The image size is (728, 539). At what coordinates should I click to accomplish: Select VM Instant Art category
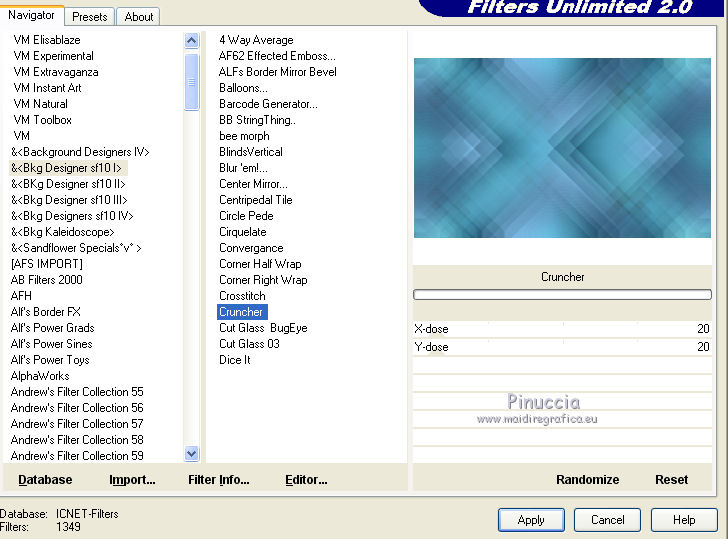[x=47, y=88]
